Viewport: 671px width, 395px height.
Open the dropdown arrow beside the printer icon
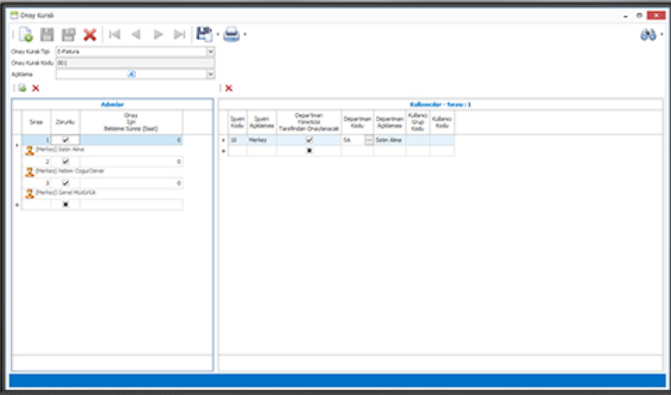click(245, 35)
